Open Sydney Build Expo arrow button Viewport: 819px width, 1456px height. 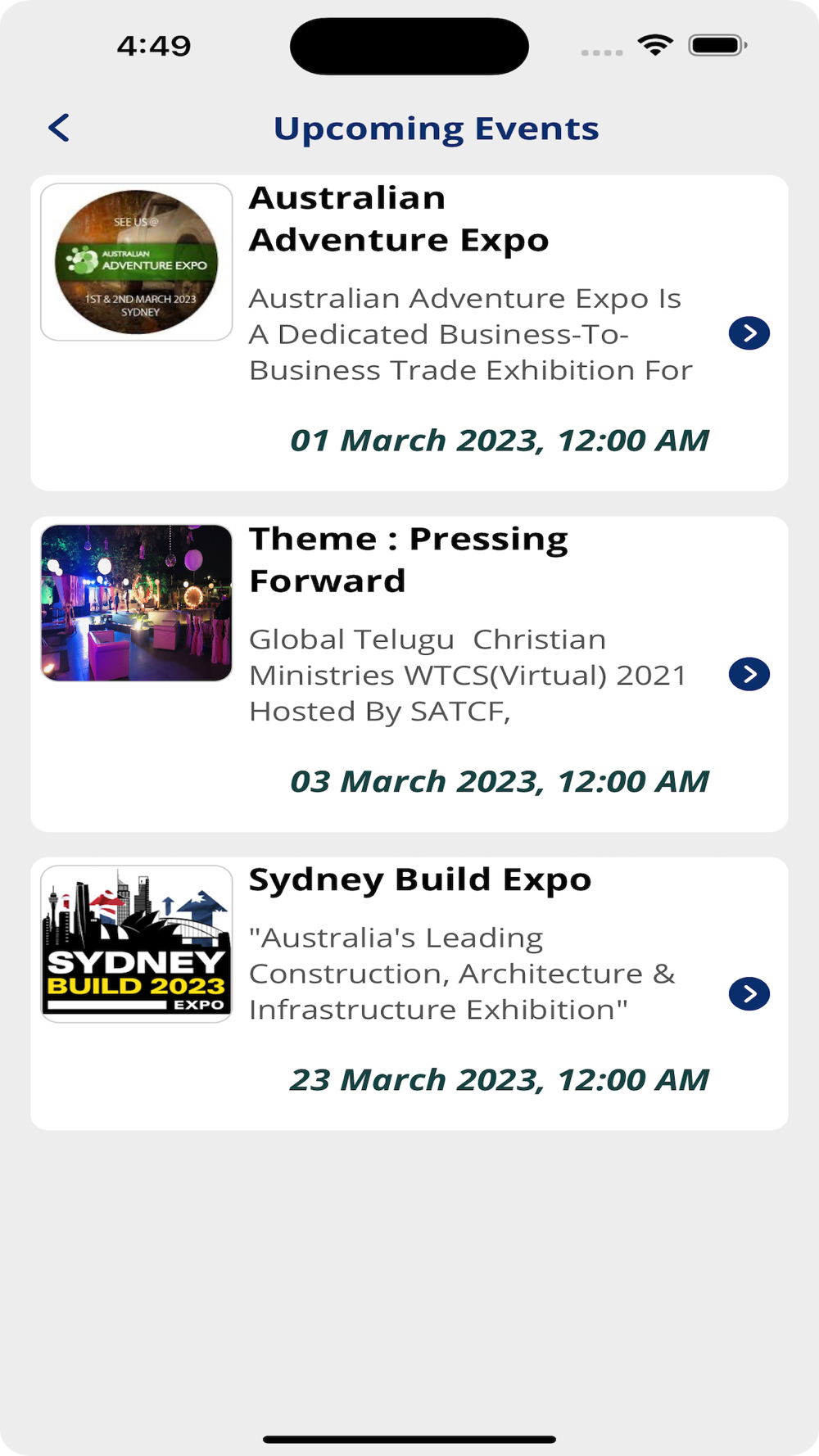pos(749,994)
